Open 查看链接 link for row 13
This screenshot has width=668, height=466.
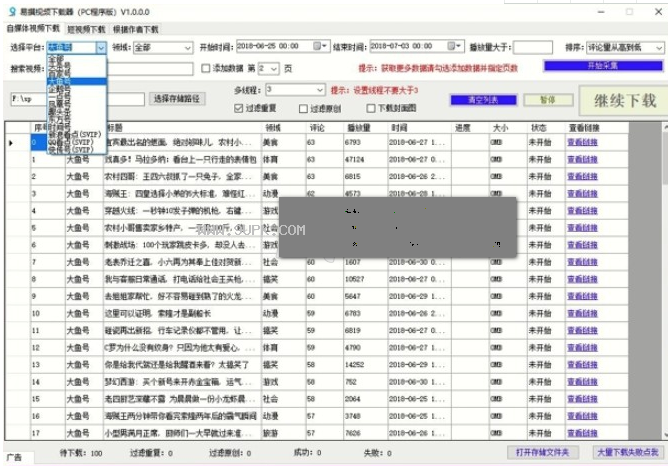click(x=582, y=365)
